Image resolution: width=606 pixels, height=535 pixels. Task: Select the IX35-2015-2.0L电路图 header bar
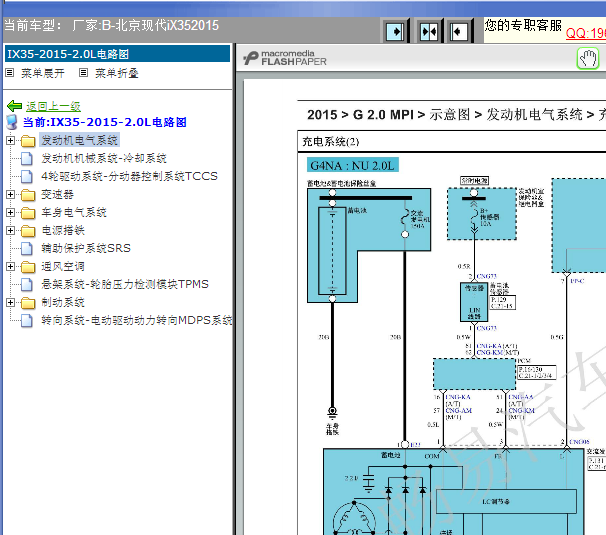[x=117, y=54]
